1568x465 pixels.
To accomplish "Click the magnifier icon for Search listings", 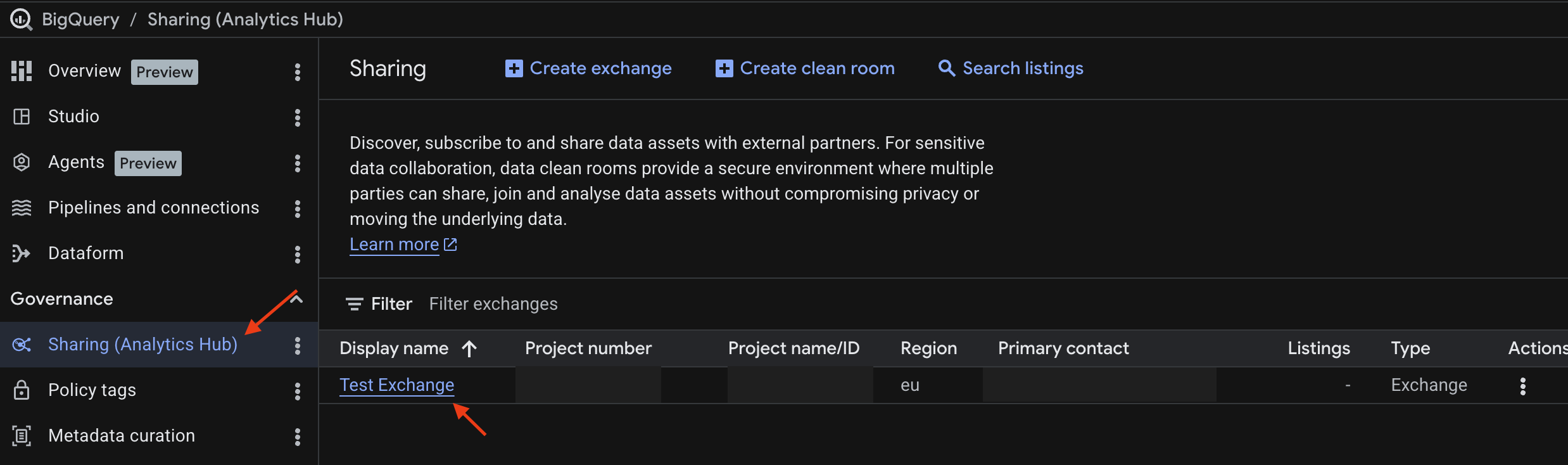I will click(x=947, y=68).
